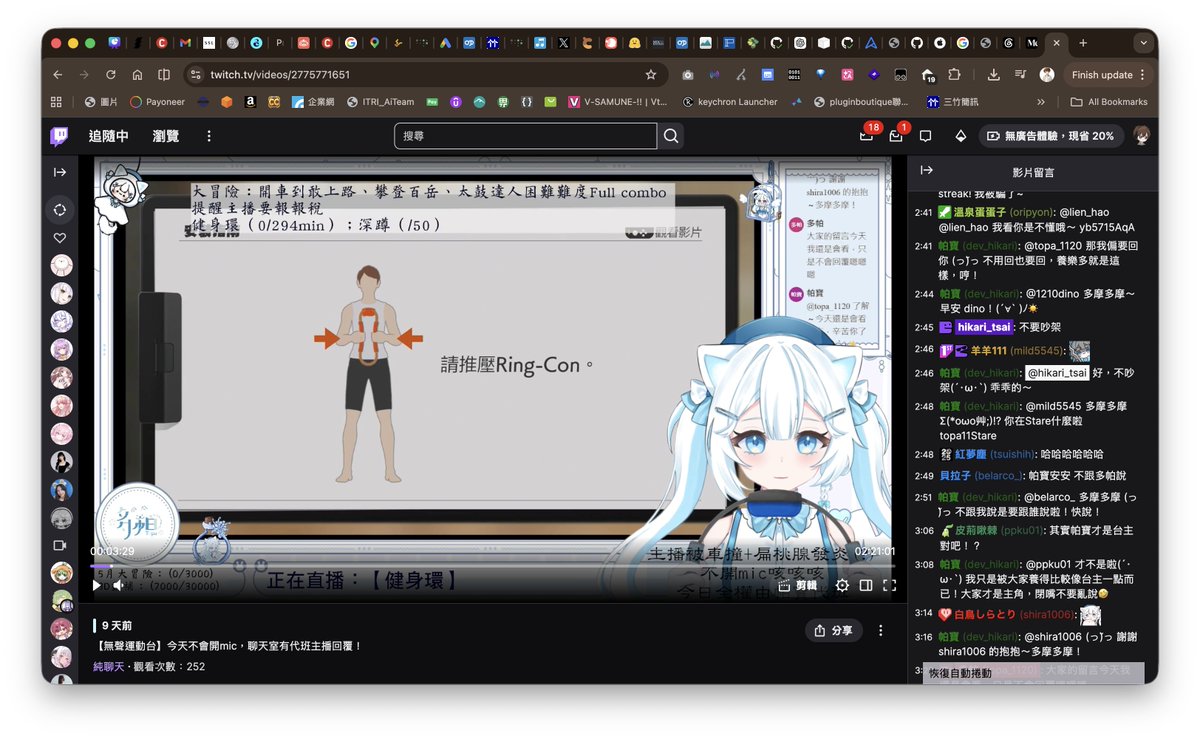Click 無廣告體驗,現省 20% button
This screenshot has width=1200, height=739.
point(1050,136)
